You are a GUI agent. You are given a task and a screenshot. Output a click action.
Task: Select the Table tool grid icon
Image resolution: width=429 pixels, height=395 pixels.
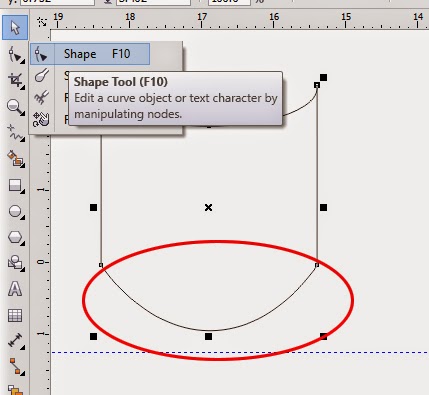pos(15,315)
